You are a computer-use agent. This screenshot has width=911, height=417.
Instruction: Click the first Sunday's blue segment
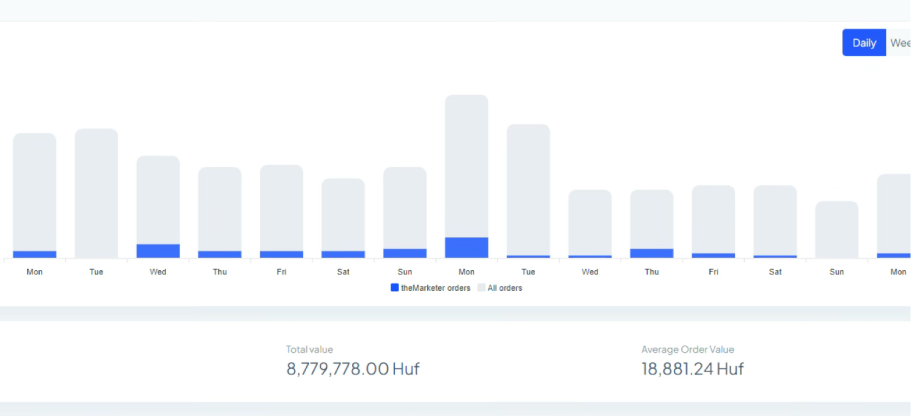405,253
